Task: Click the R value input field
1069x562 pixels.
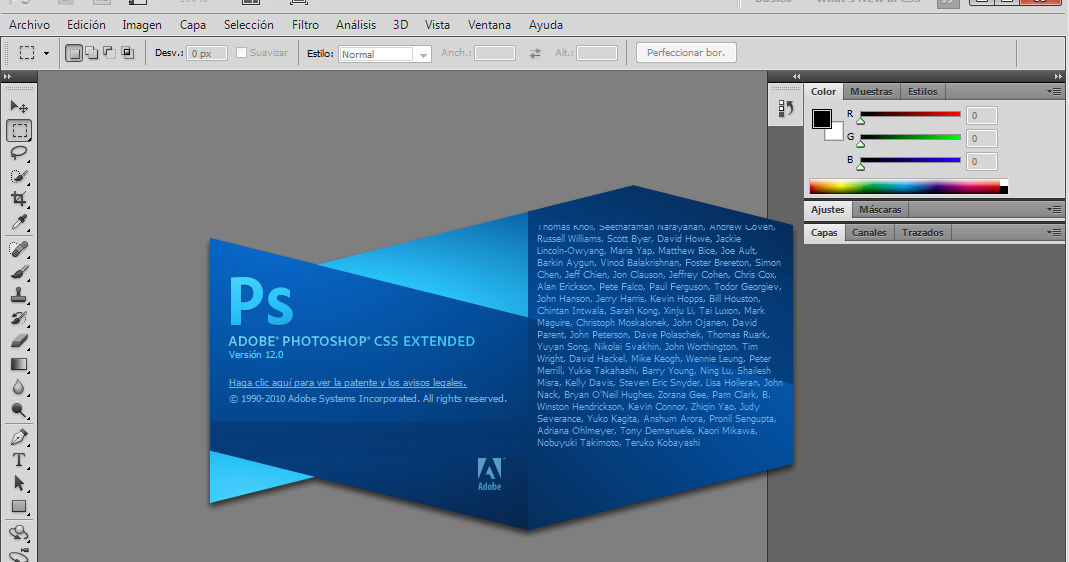Action: (x=982, y=116)
